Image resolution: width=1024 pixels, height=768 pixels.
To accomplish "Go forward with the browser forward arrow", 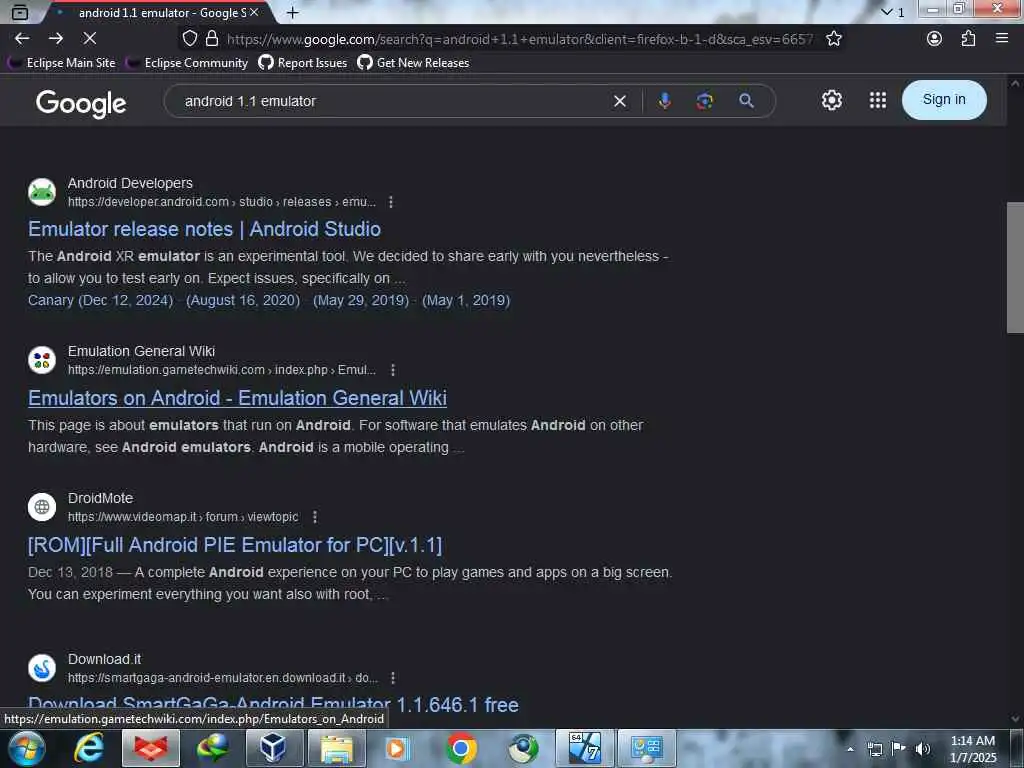I will coord(56,39).
